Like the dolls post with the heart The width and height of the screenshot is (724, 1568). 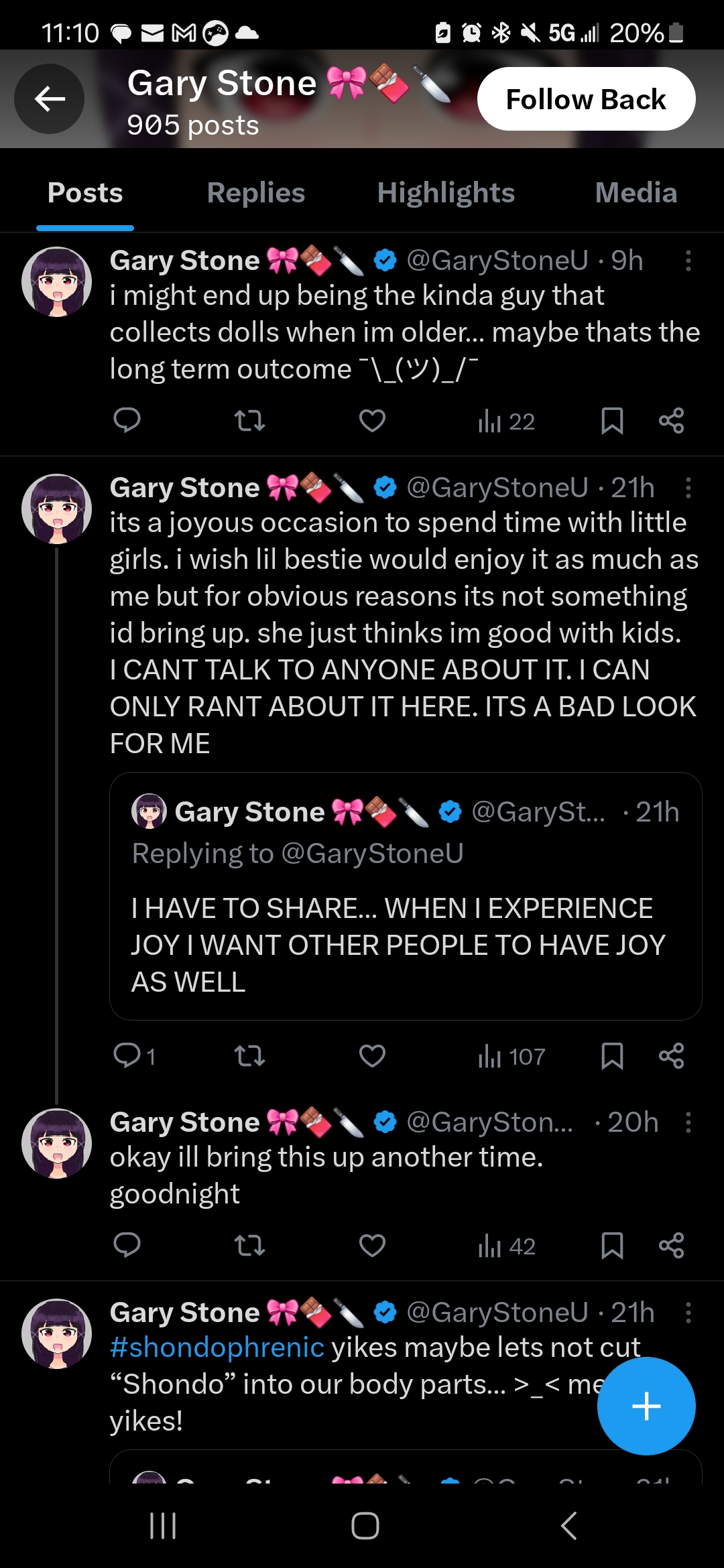(372, 421)
